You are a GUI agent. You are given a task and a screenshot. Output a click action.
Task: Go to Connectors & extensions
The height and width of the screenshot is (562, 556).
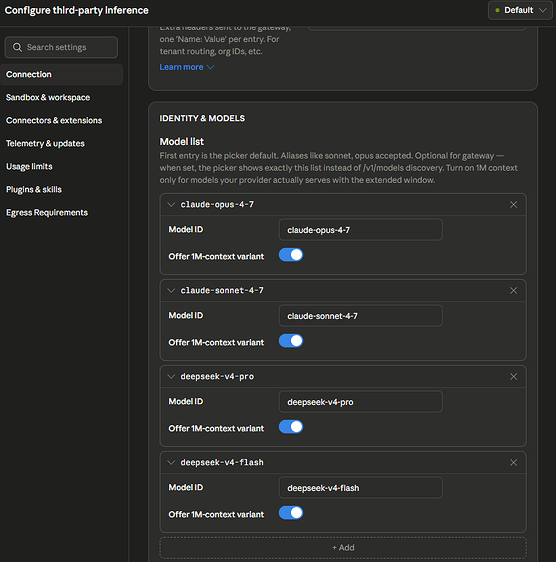coord(54,120)
